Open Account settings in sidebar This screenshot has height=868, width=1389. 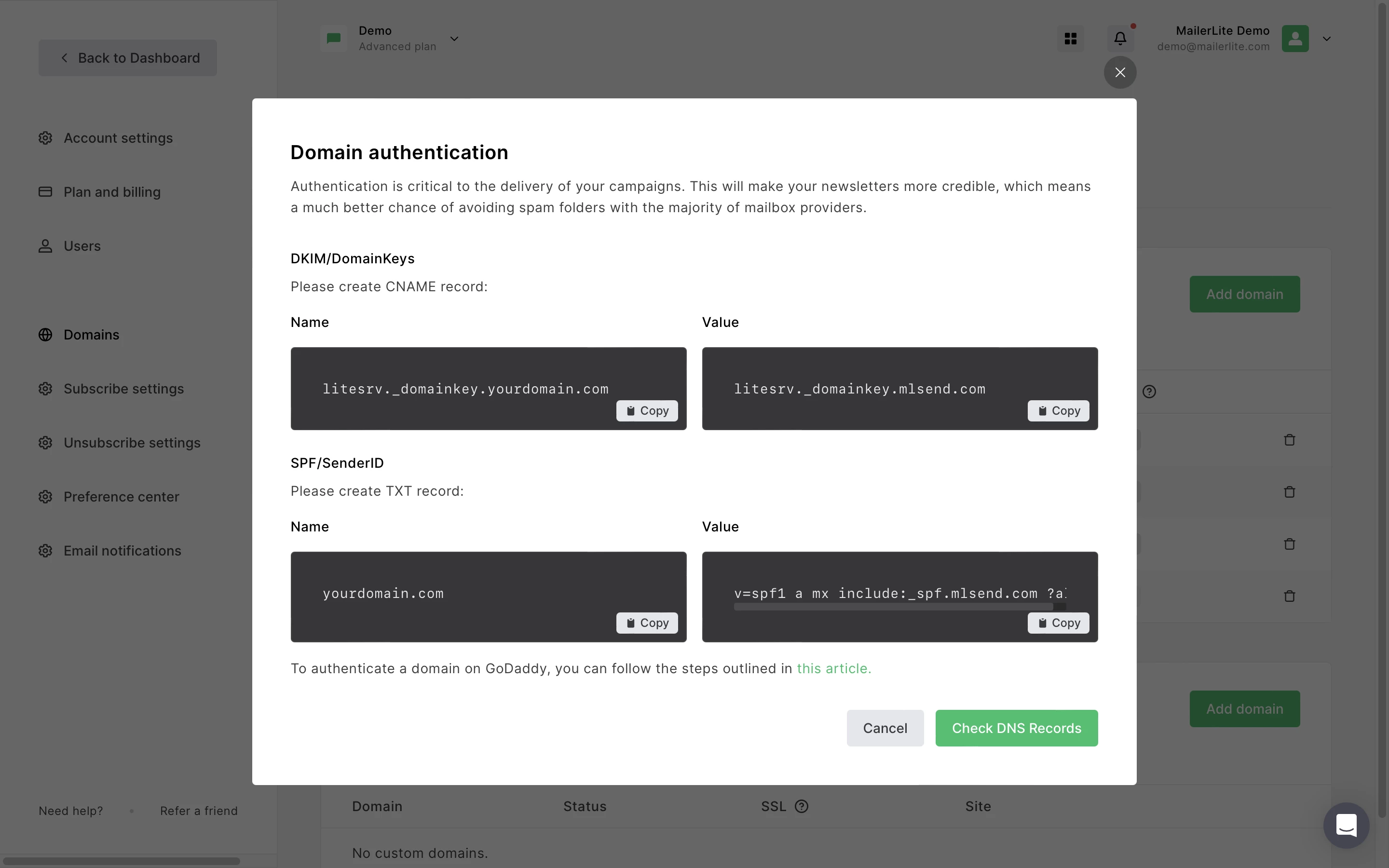pos(118,138)
